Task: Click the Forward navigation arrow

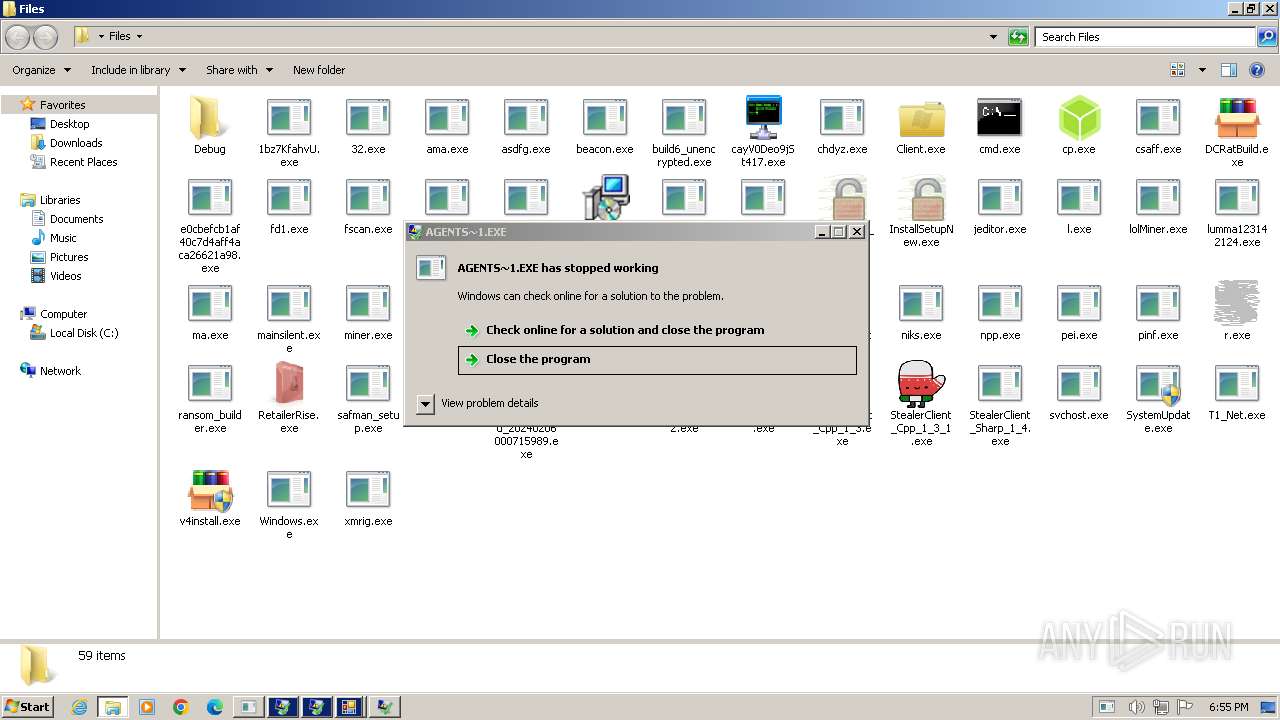Action: pos(45,37)
